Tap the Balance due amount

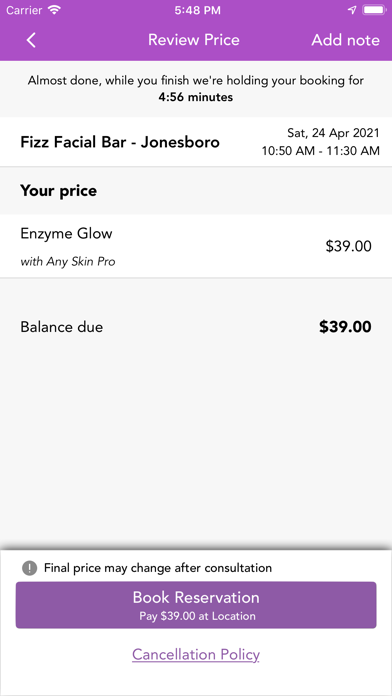[345, 327]
